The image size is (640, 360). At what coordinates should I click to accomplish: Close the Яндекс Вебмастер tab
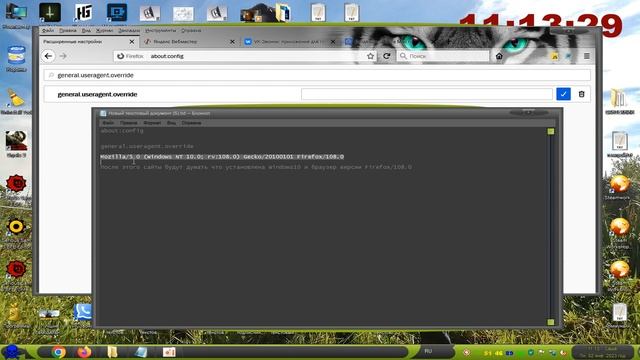232,42
